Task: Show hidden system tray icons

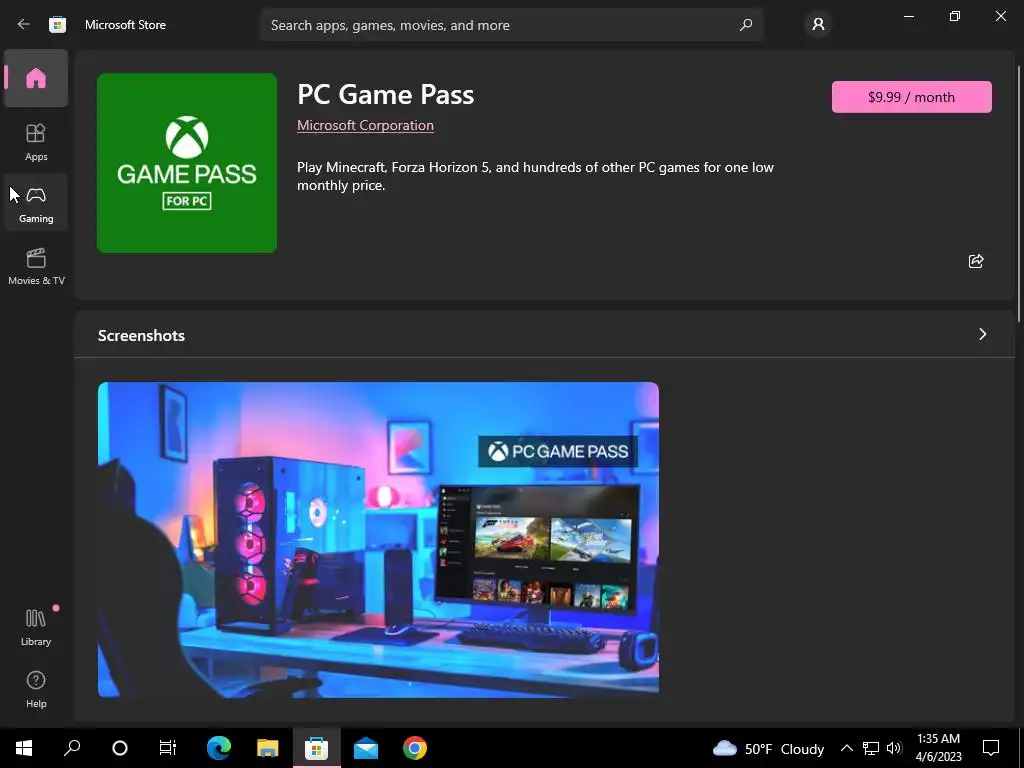Action: coord(846,748)
